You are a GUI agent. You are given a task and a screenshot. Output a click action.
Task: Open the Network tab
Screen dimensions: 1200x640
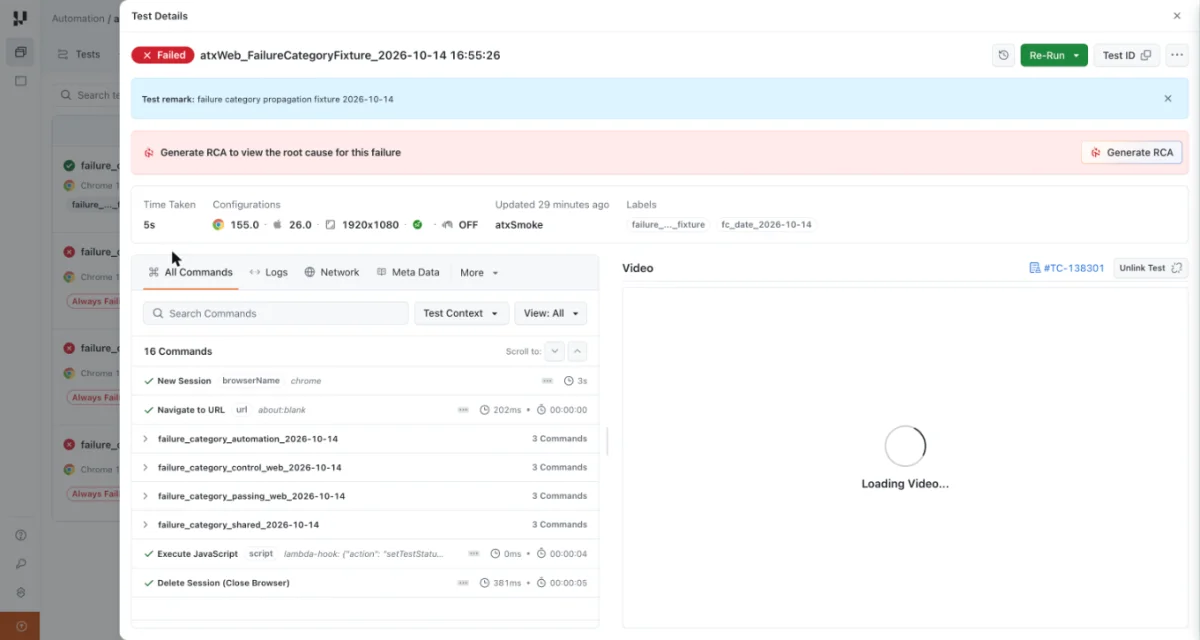(331, 272)
